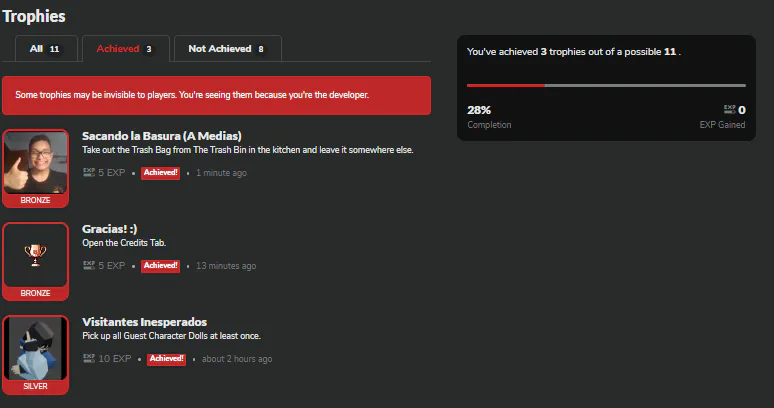The image size is (774, 408).
Task: Click the Trophies page heading
Action: pos(35,16)
